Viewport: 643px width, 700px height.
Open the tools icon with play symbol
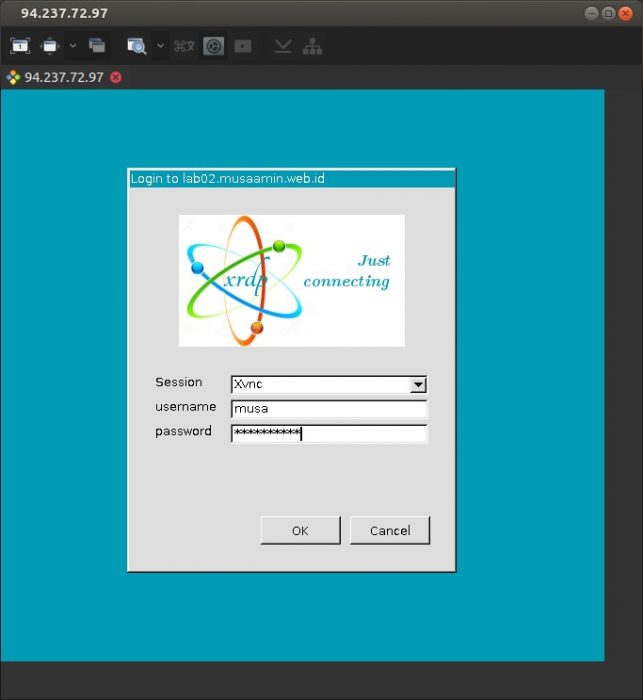coord(243,46)
